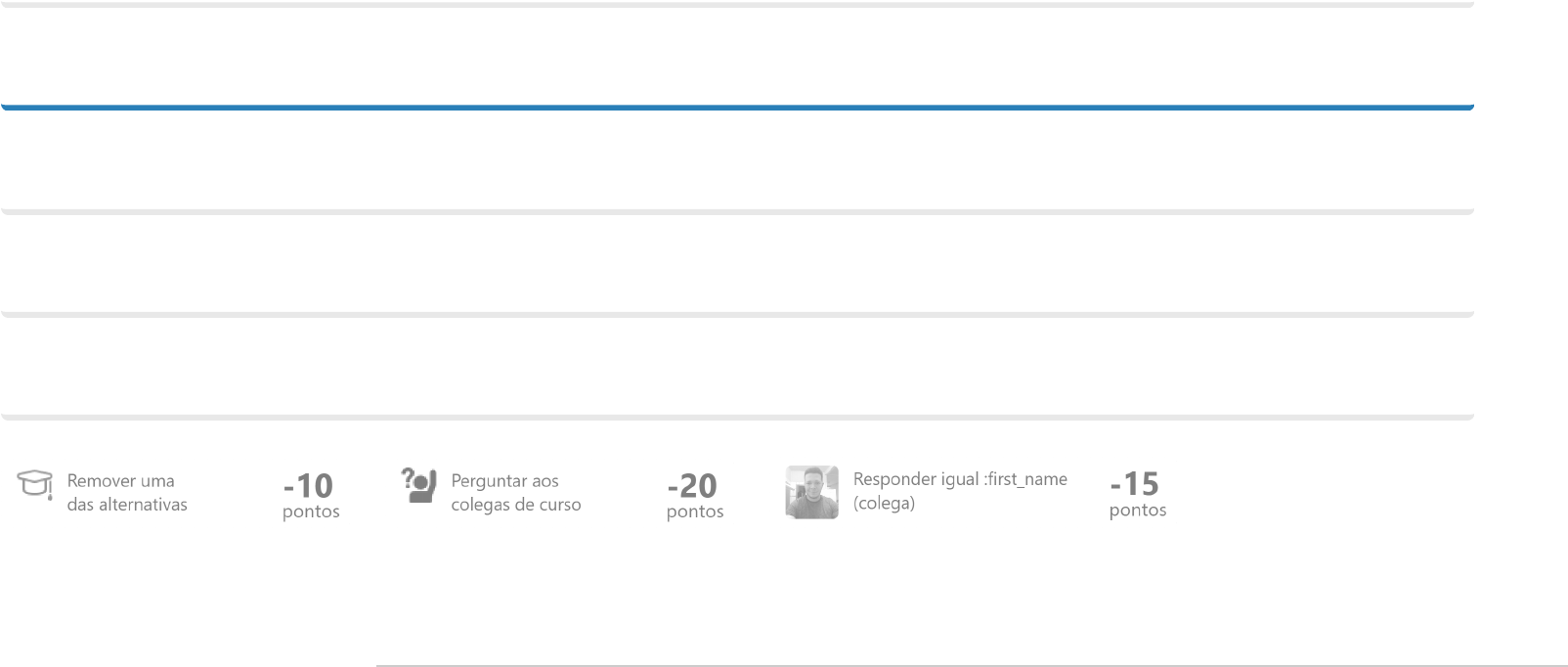Choose "Perguntar aos colegas de curso"
Viewport: 1568px width, 667px height.
point(515,492)
